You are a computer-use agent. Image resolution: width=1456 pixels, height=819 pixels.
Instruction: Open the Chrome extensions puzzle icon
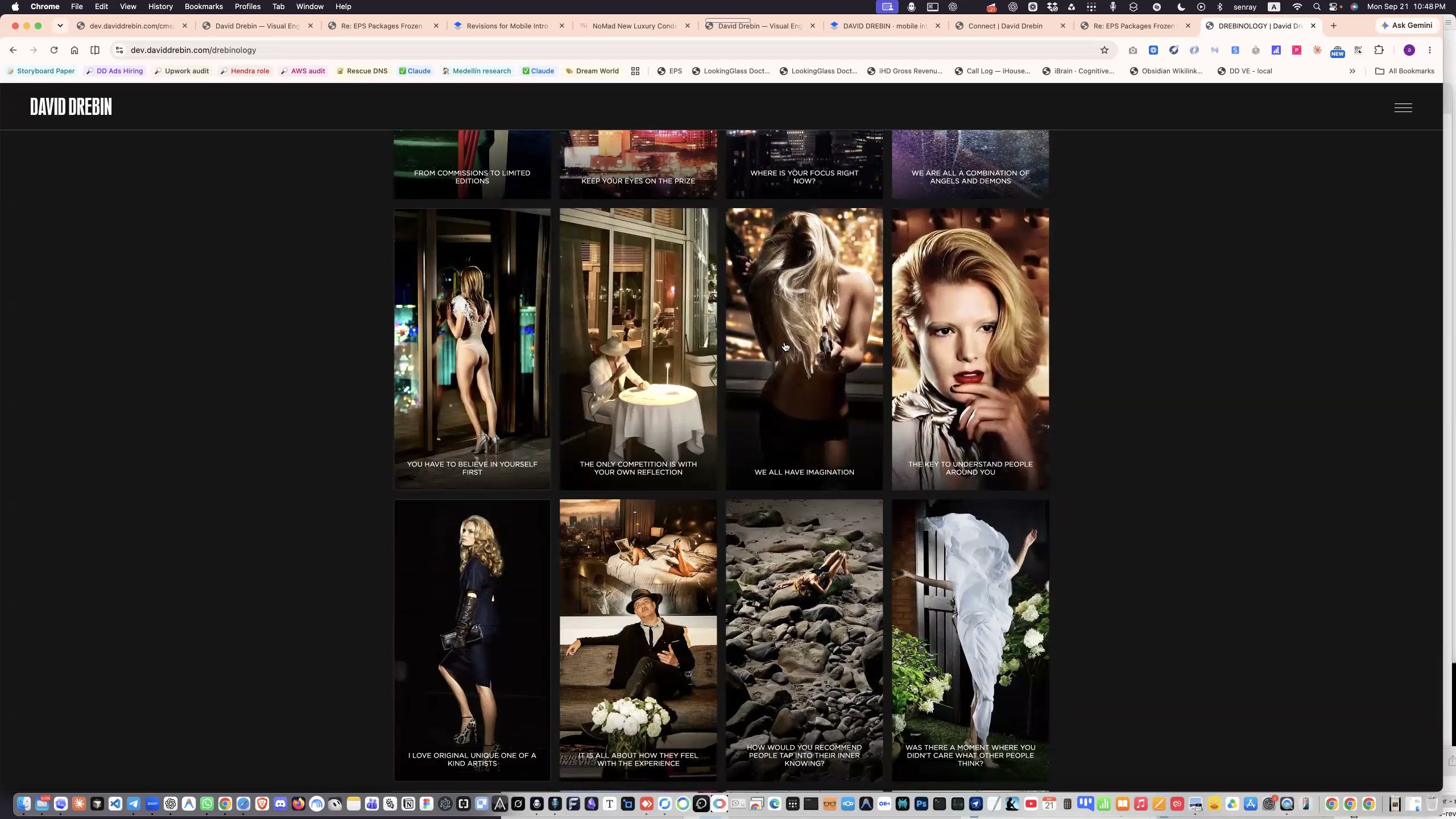(1379, 50)
